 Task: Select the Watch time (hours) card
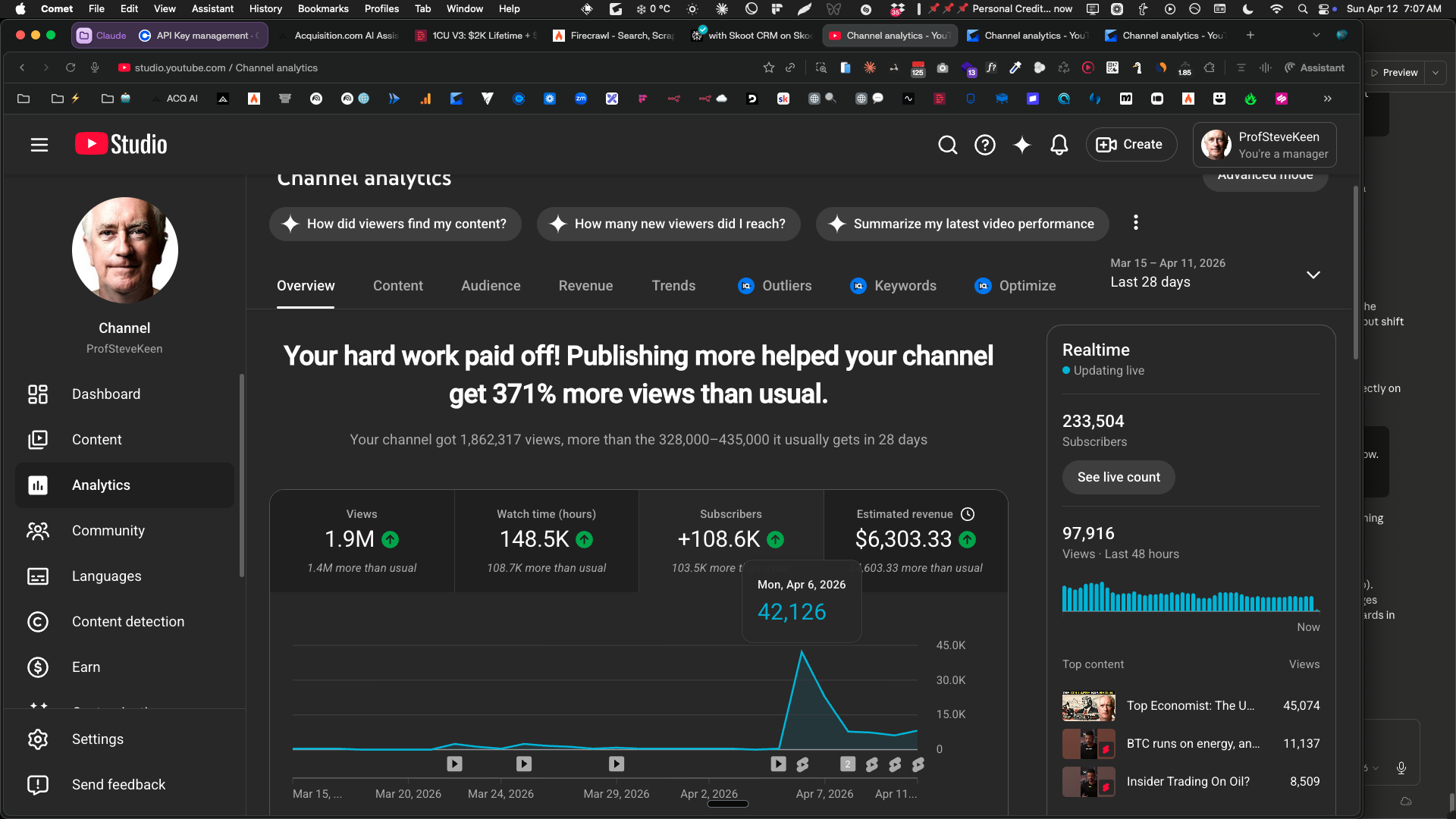tap(546, 541)
